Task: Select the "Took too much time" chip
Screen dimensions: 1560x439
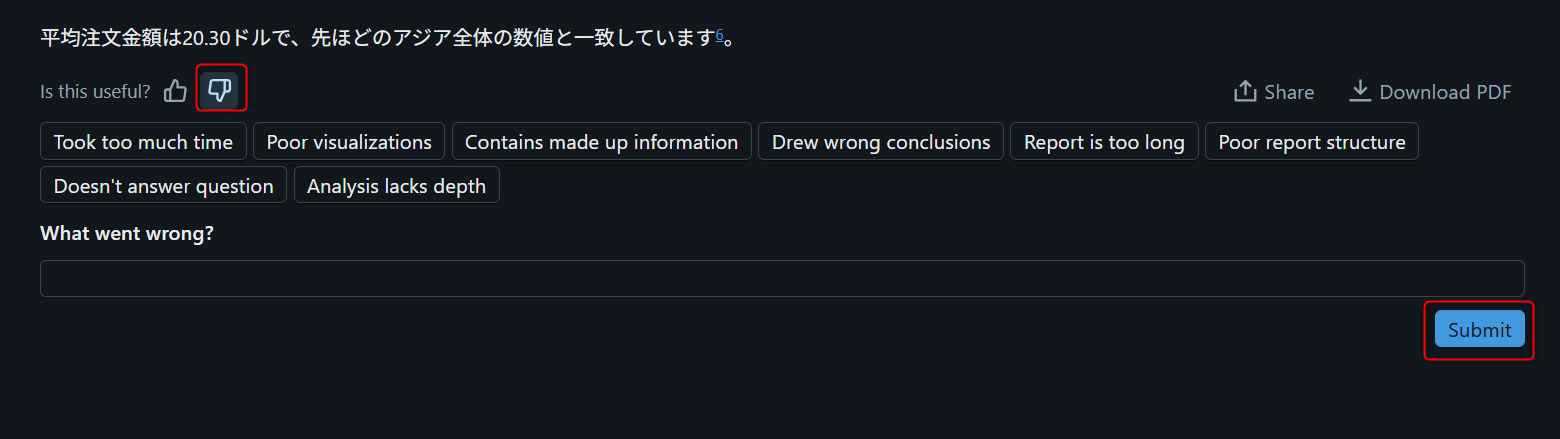Action: (143, 142)
